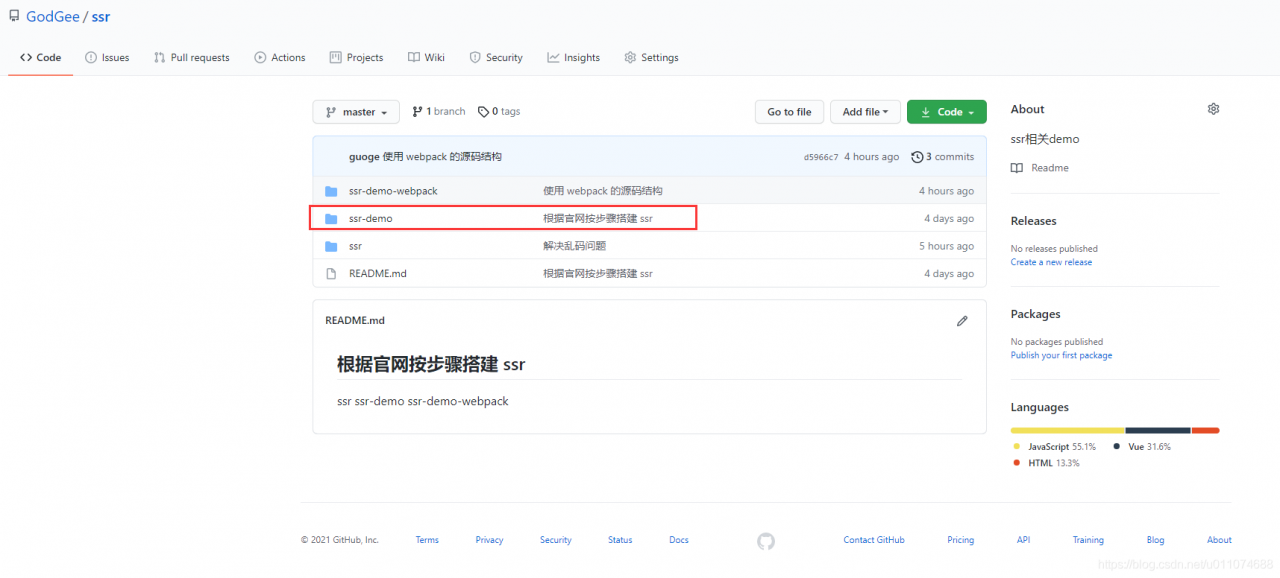Open the README.md file

coord(378,273)
